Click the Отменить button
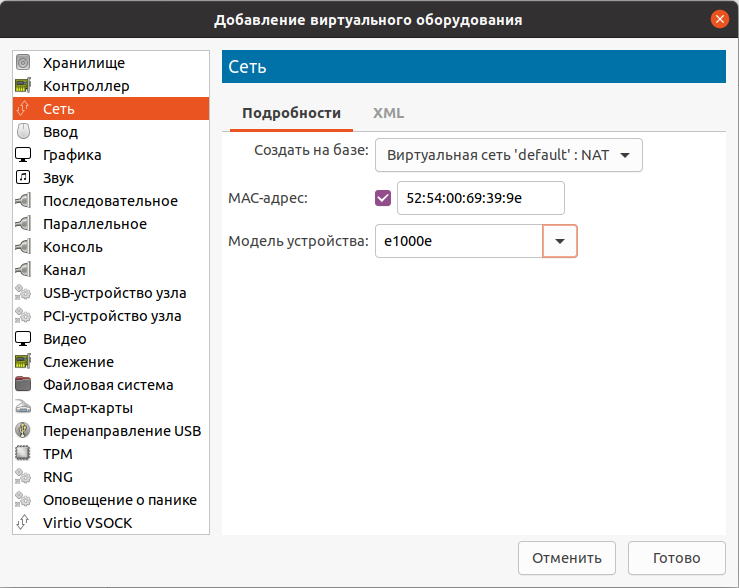Screen dimensions: 739x588 [567, 558]
